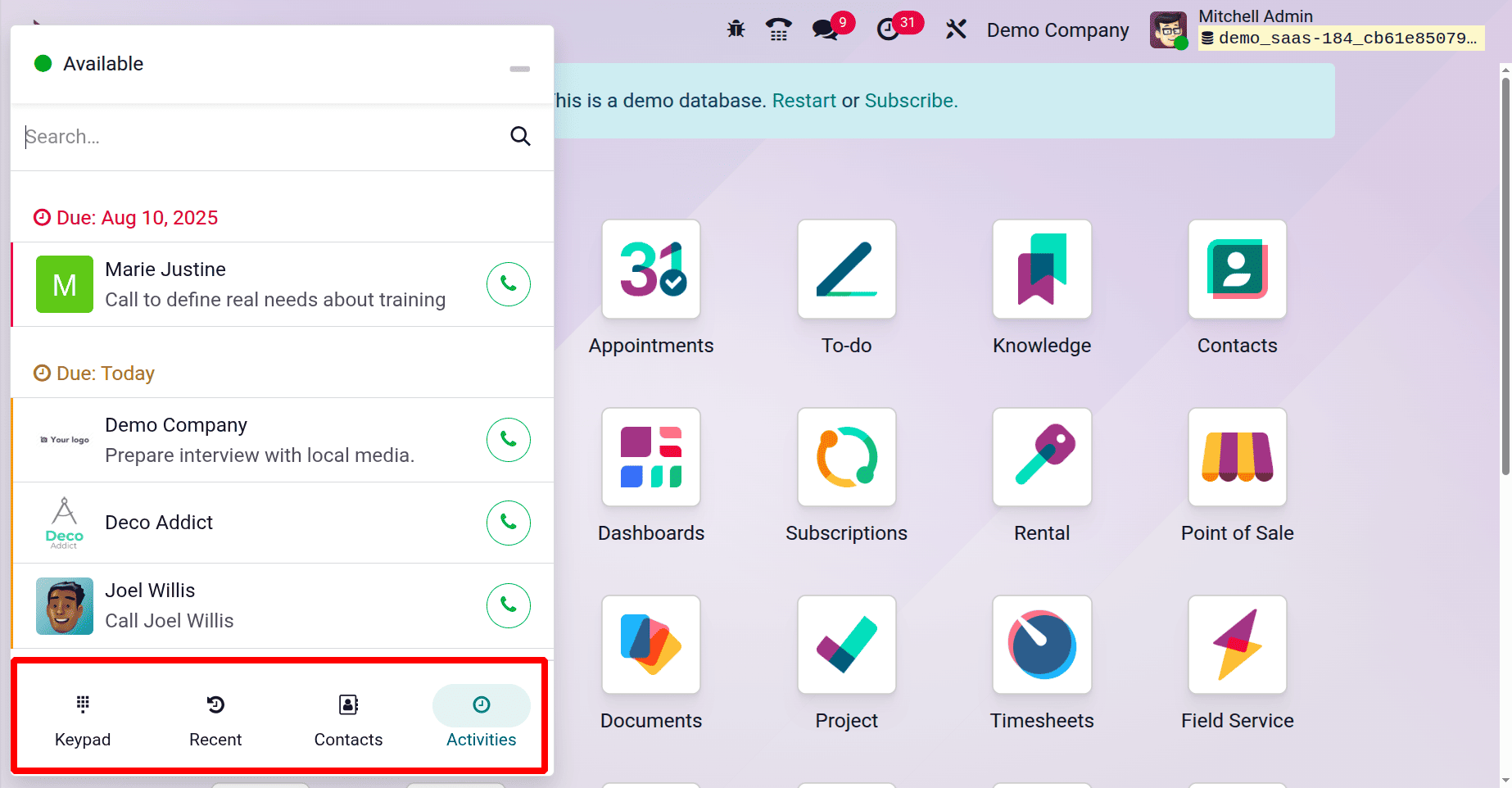Call Marie Justine with the green phone button
The image size is (1512, 788).
508,284
